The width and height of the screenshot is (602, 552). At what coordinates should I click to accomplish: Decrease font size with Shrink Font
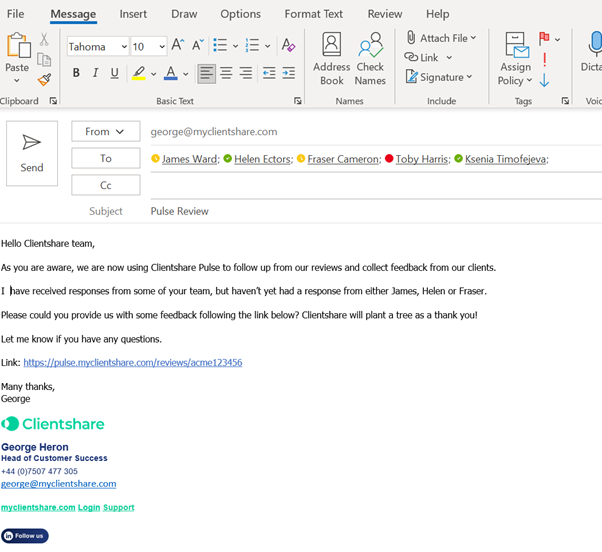click(197, 45)
